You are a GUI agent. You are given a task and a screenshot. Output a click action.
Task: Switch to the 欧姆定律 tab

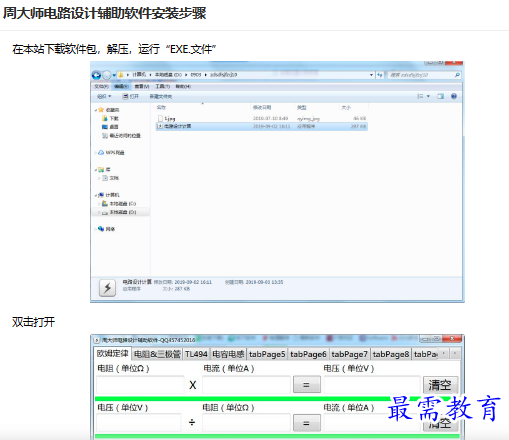113,353
